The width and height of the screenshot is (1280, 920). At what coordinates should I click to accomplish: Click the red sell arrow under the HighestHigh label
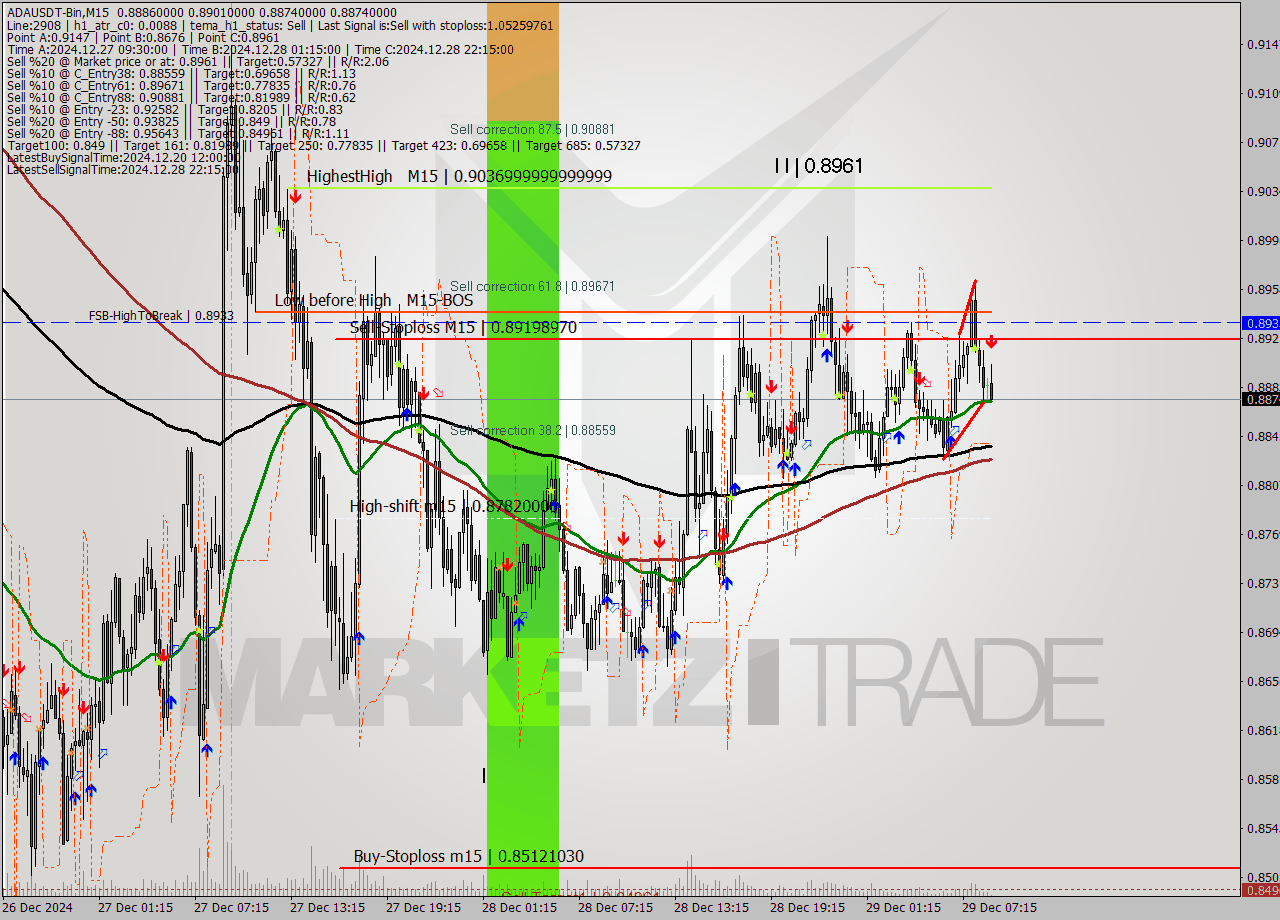pyautogui.click(x=295, y=197)
